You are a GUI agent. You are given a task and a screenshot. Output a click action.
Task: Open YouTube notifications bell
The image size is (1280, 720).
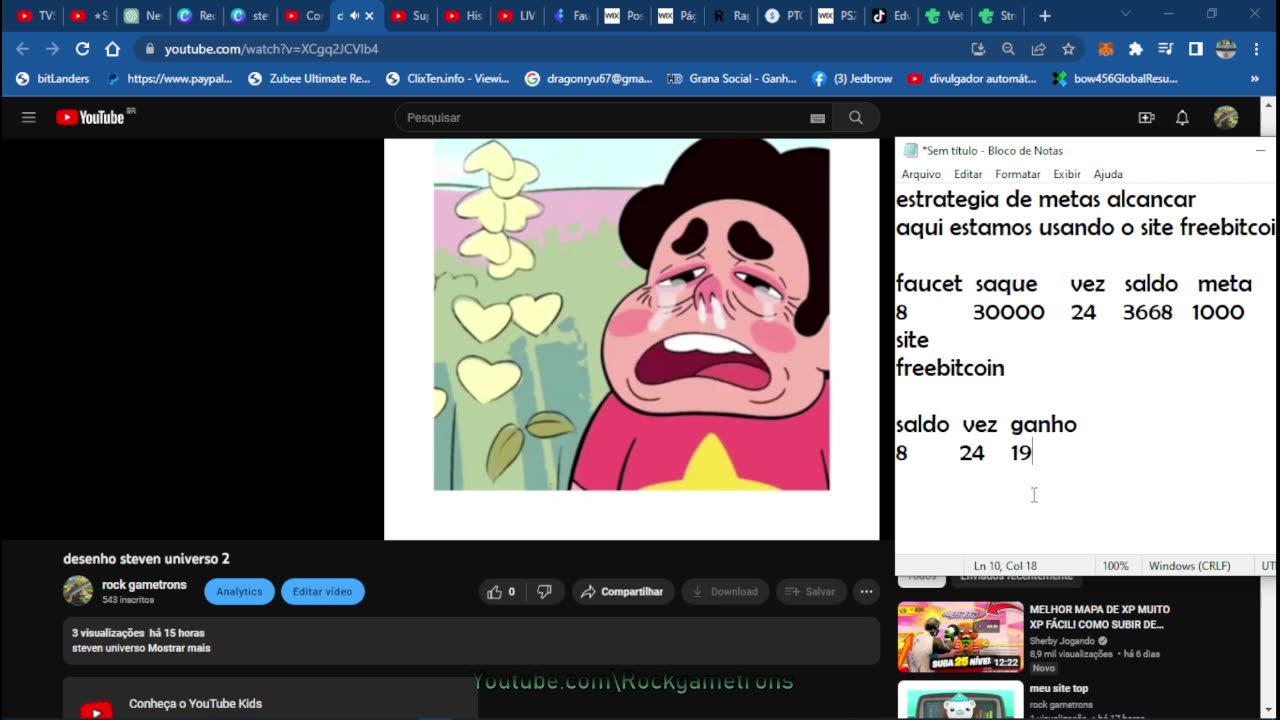click(x=1182, y=117)
